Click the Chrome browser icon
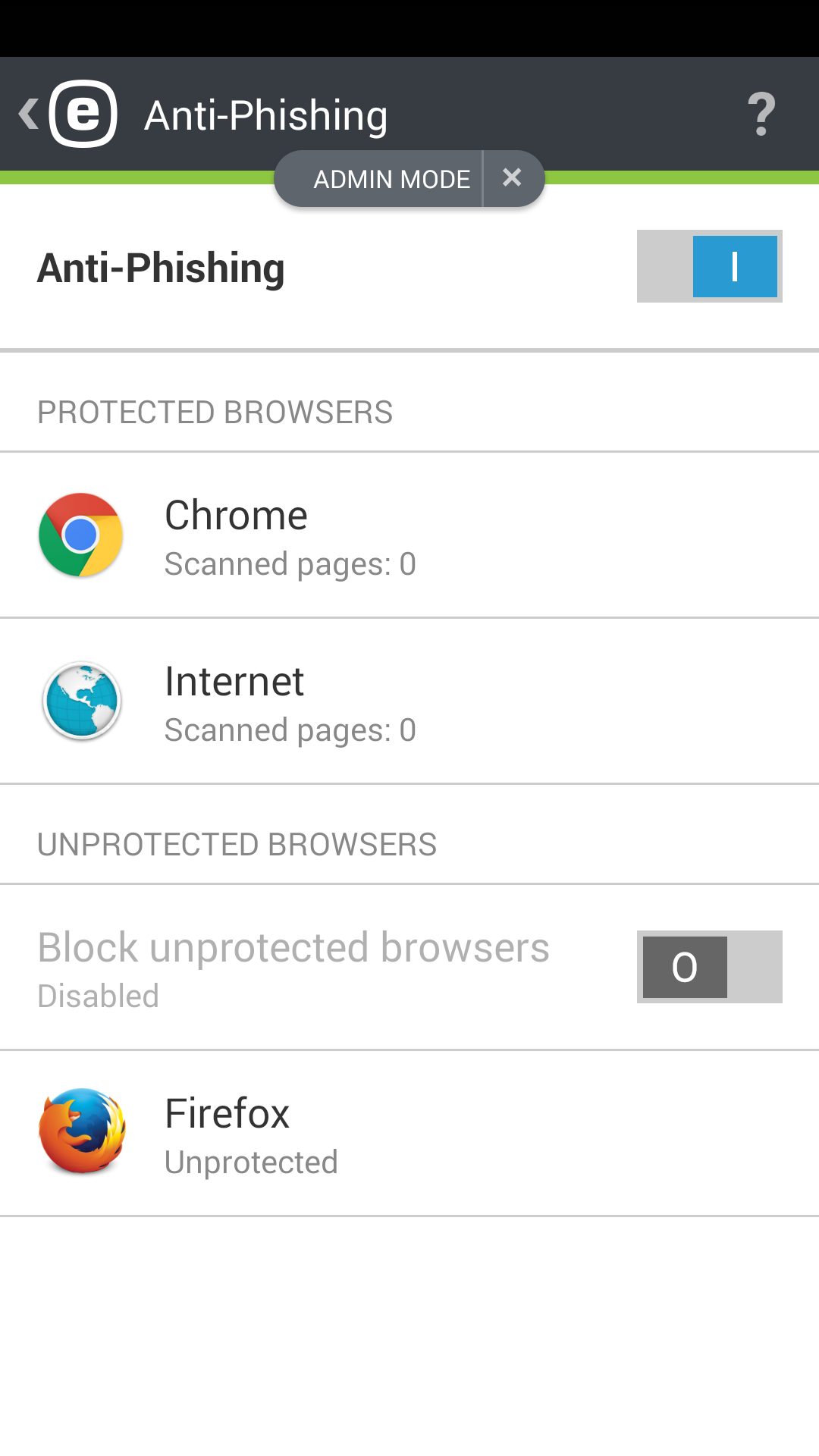Screen dimensions: 819x1456 (81, 535)
